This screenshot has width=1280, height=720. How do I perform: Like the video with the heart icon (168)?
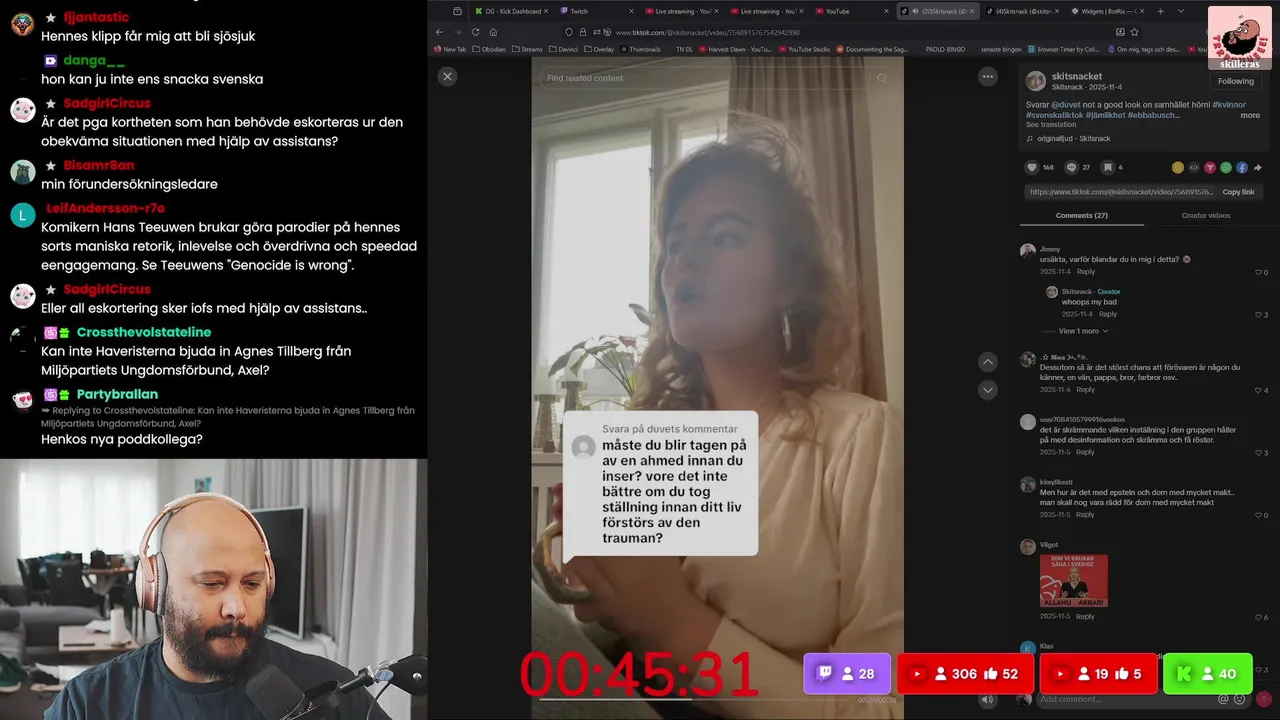click(1032, 167)
